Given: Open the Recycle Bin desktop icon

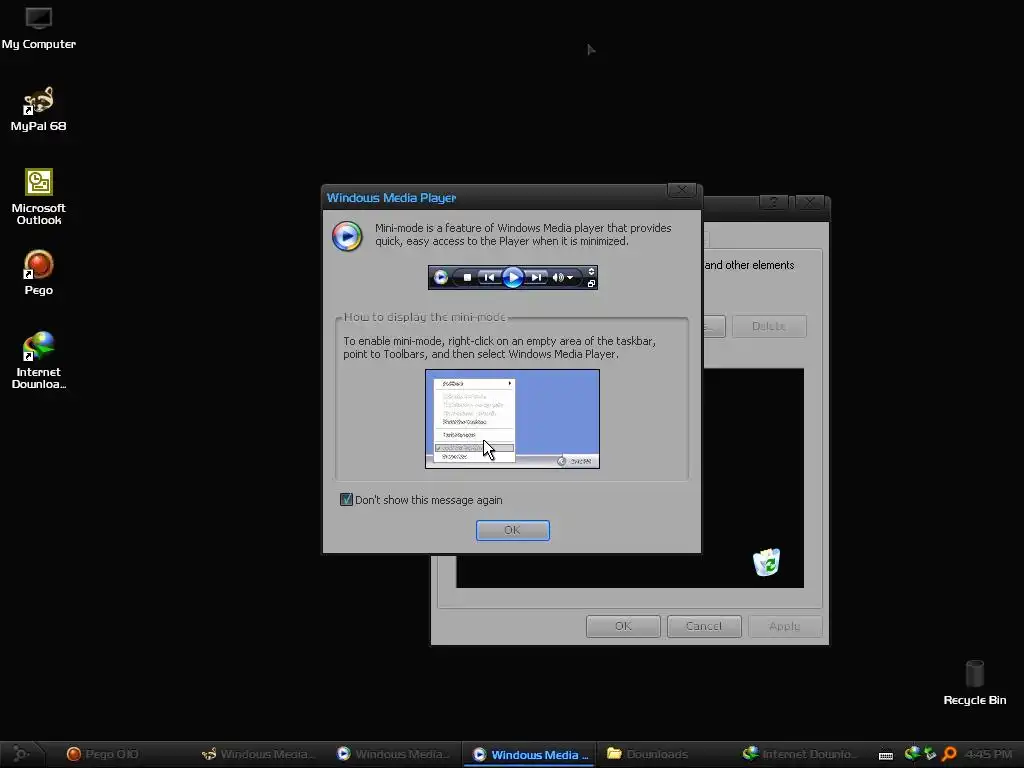Looking at the screenshot, I should coord(974,683).
